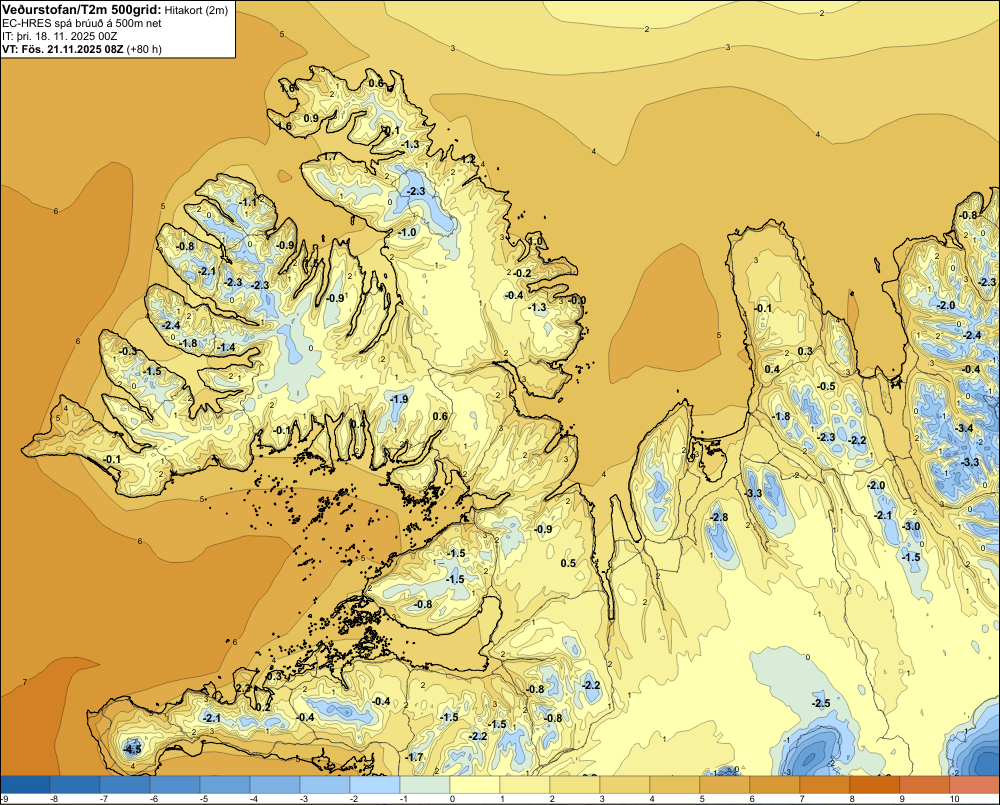This screenshot has height=805, width=1000.
Task: Click the -3.3 value beside the -3.4 value
Action: [x=970, y=462]
